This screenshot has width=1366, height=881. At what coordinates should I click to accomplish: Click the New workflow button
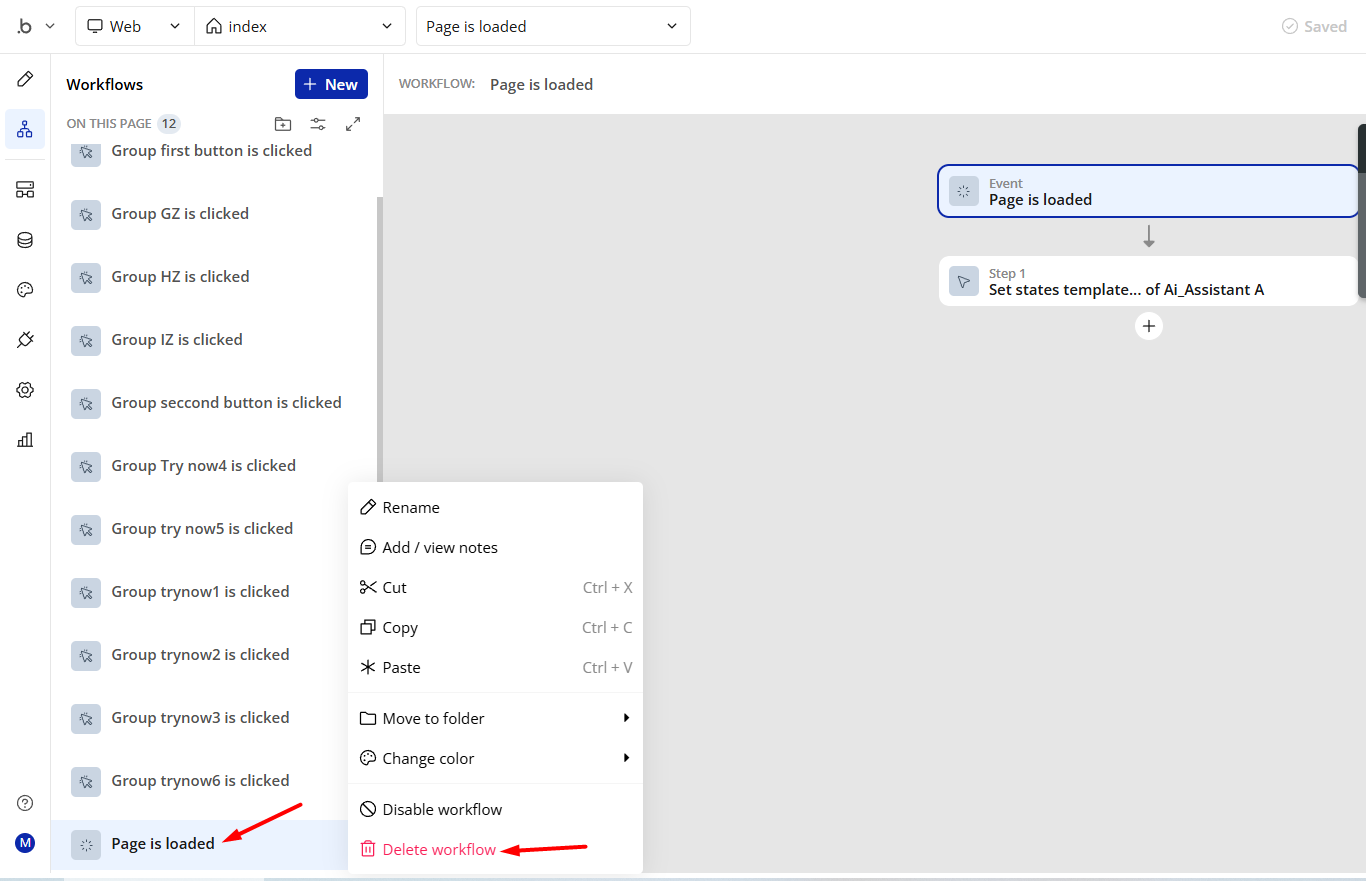pos(331,84)
